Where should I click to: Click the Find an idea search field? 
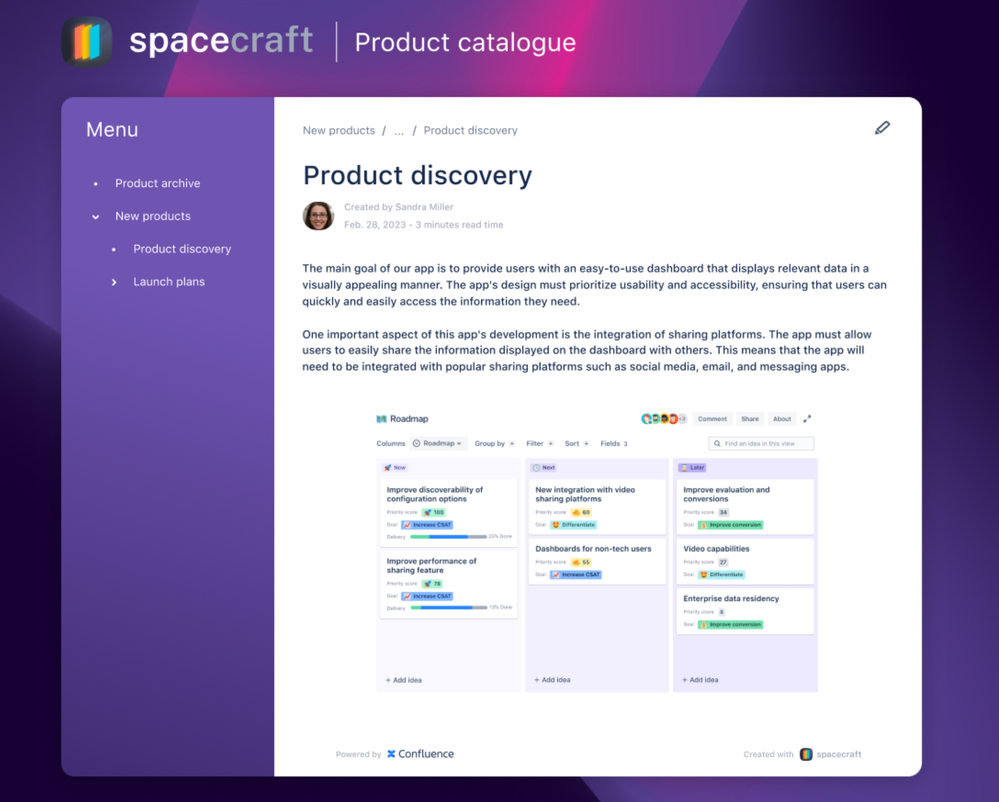tap(761, 443)
